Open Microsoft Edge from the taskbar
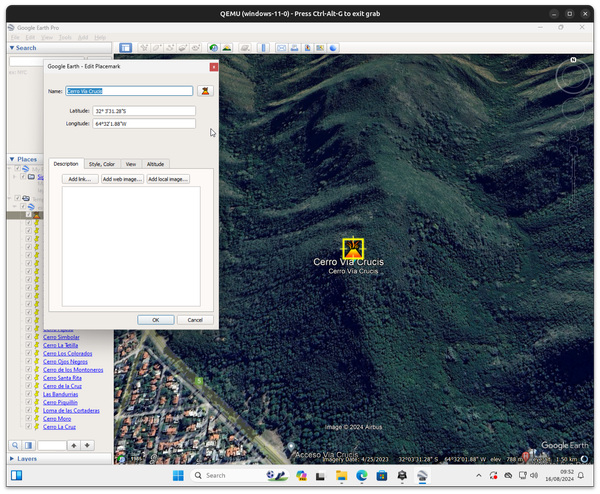The image size is (600, 494). (362, 476)
